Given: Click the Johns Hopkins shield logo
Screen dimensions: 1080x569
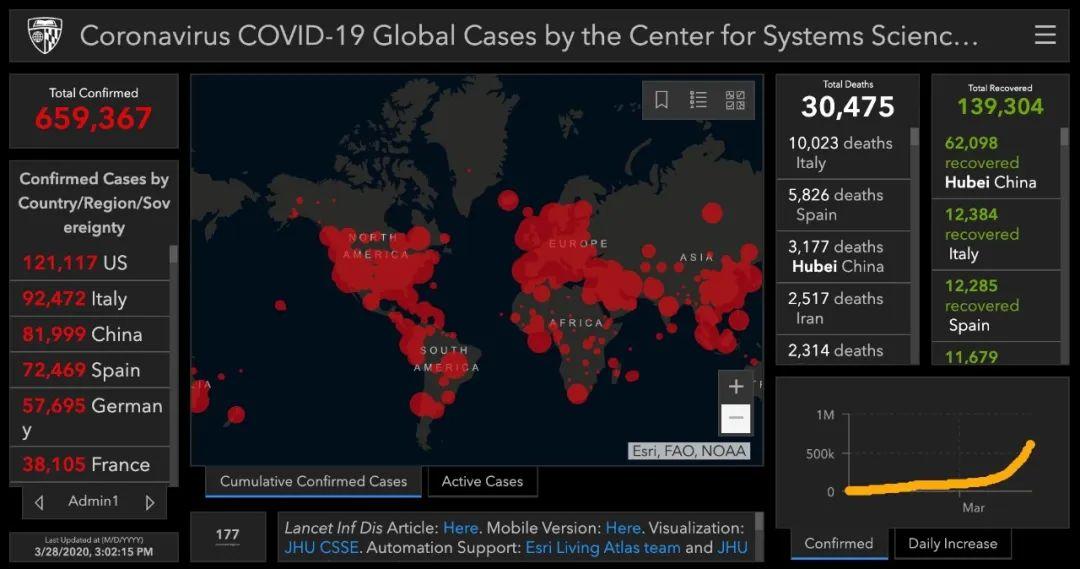Looking at the screenshot, I should tap(44, 36).
